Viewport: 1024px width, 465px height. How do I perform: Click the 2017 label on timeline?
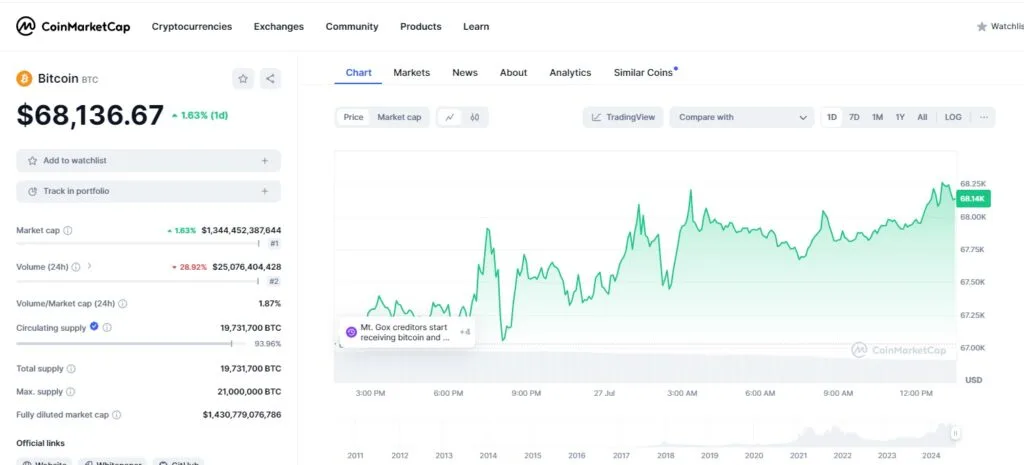(x=621, y=455)
